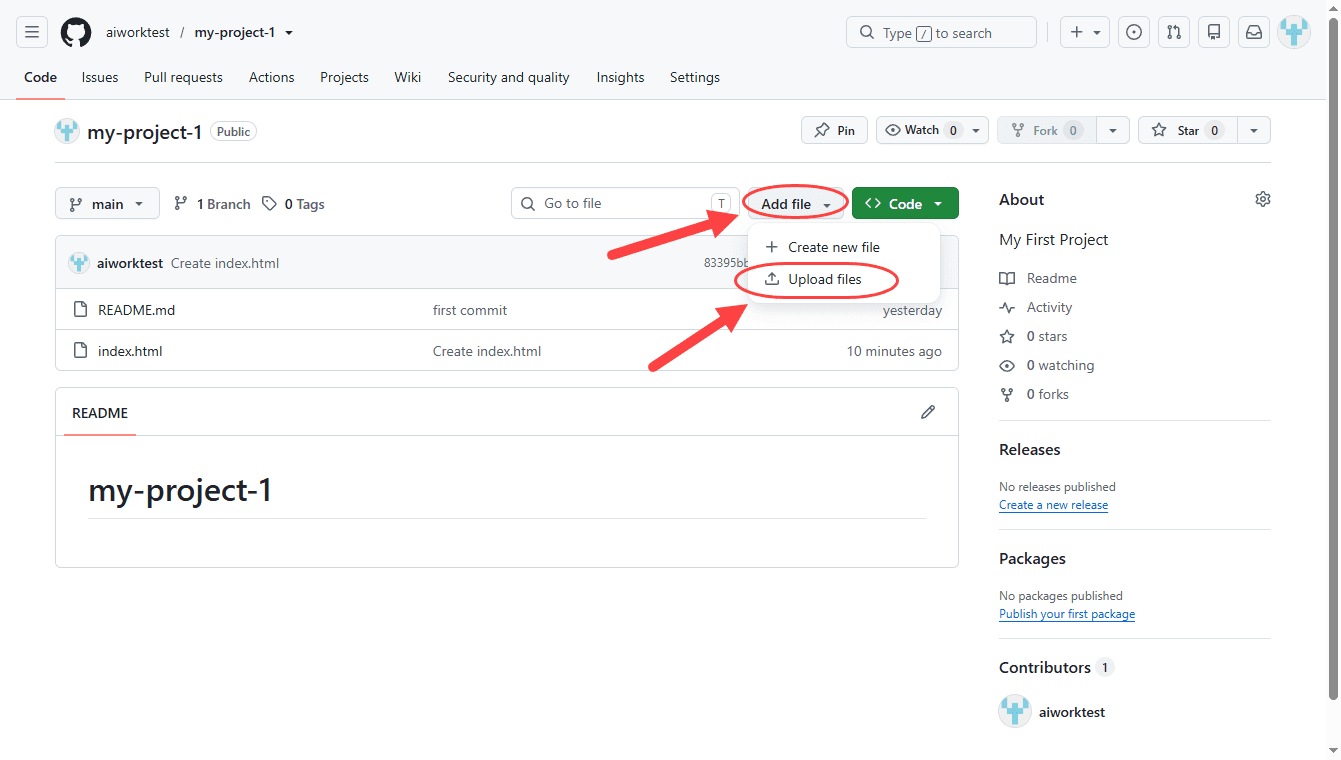Click the Releases heading link
Image resolution: width=1341 pixels, height=760 pixels.
1030,450
